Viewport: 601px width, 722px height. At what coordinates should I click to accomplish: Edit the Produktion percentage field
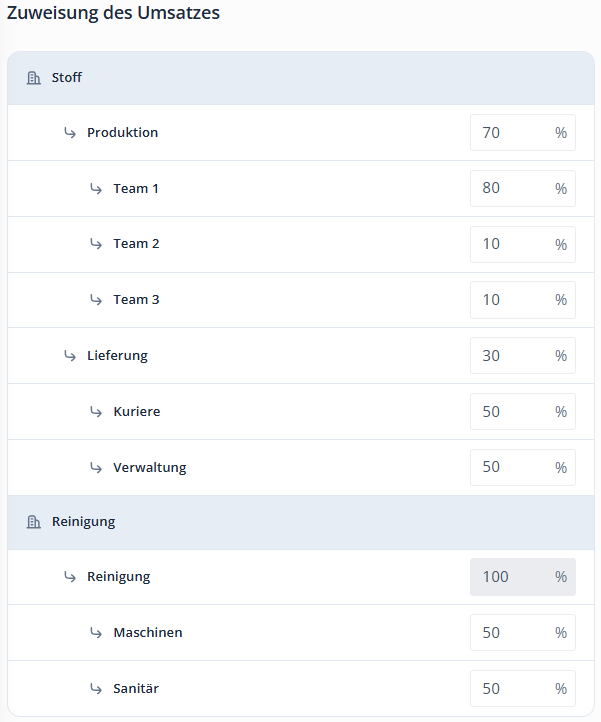point(510,133)
